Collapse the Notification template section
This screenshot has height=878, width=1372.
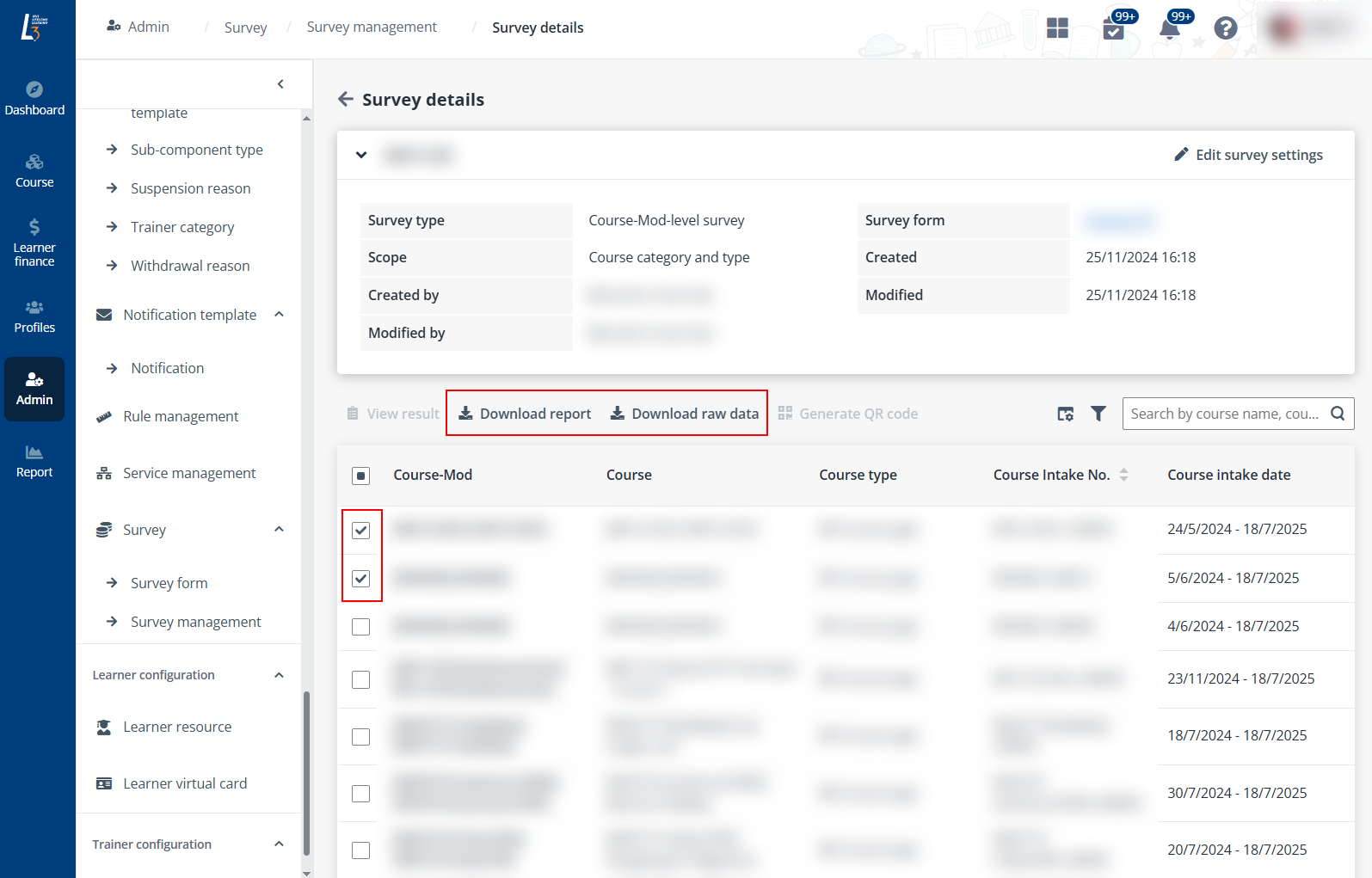[279, 315]
